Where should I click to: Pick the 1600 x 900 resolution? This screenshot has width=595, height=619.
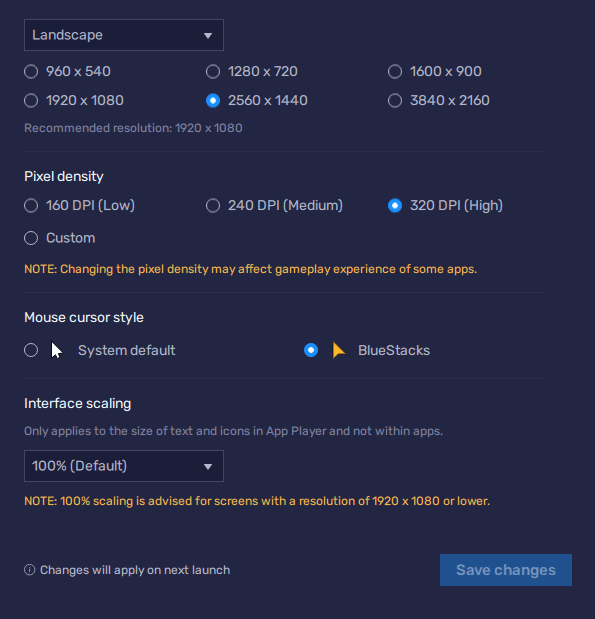pyautogui.click(x=395, y=72)
